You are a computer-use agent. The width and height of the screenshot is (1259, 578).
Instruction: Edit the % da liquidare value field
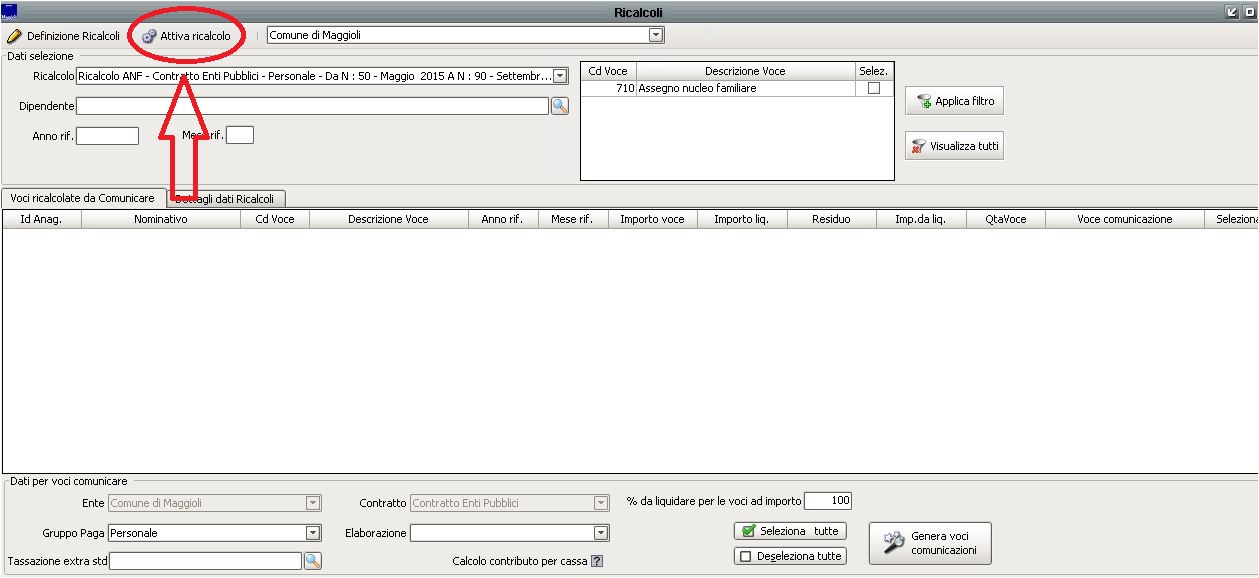[x=828, y=500]
